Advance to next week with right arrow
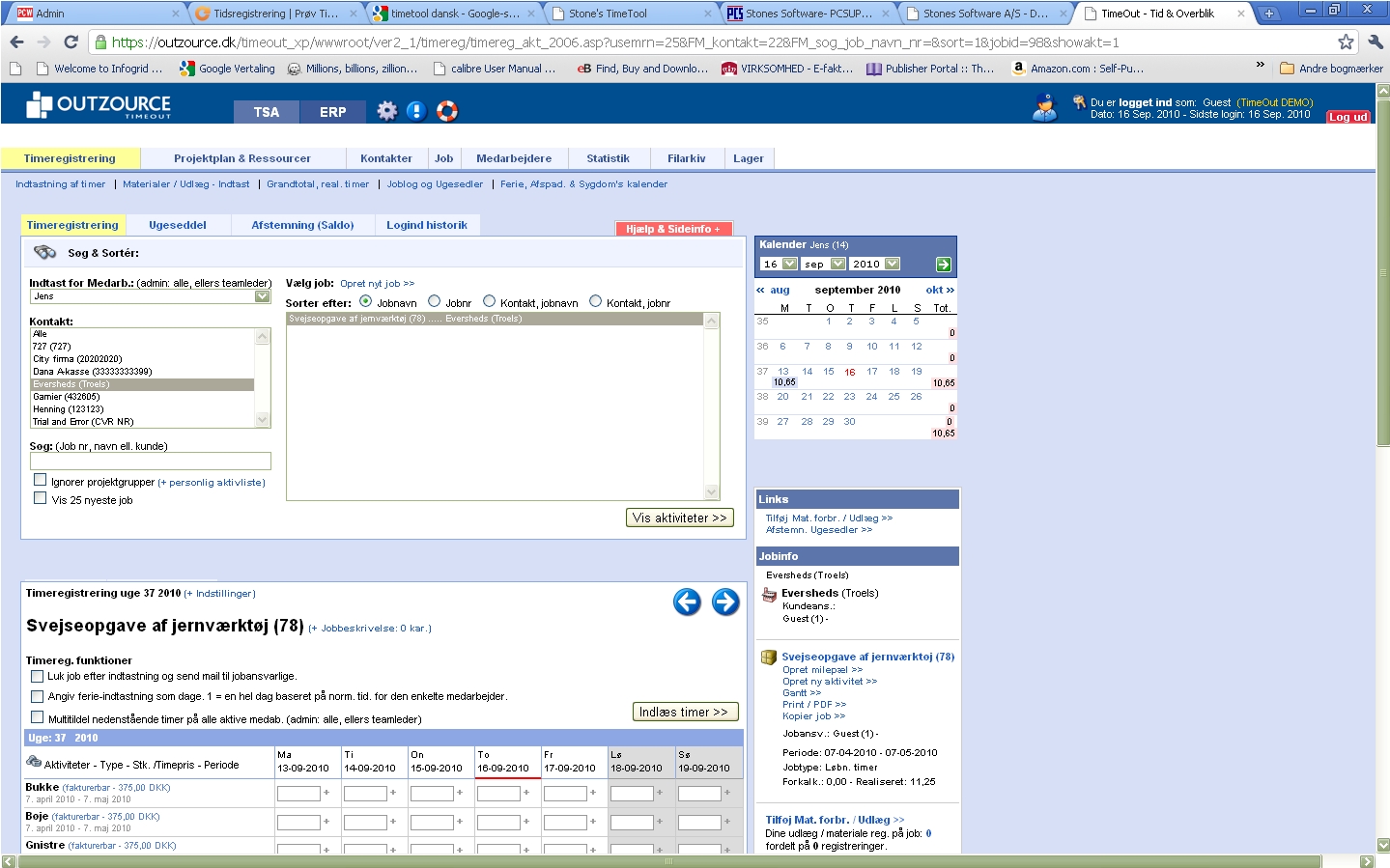 click(725, 602)
